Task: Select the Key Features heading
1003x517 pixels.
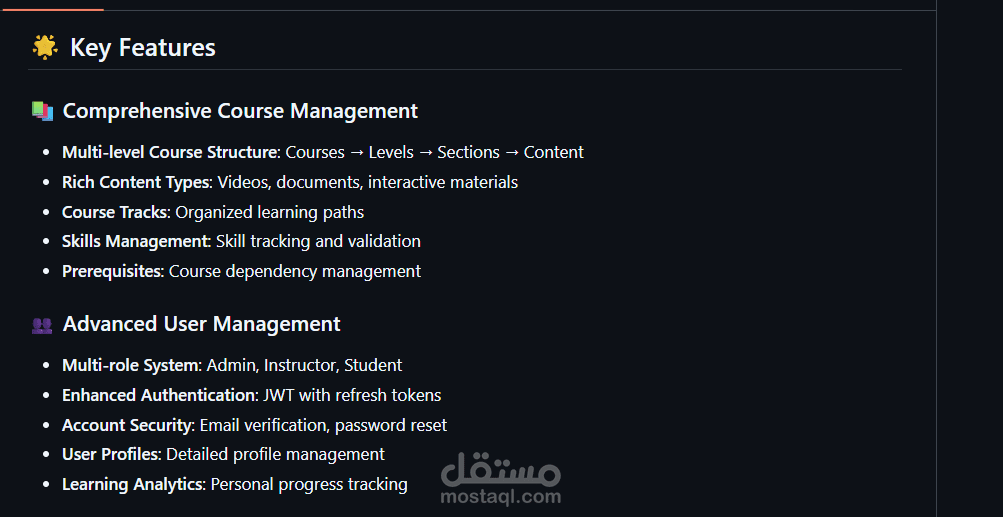Action: click(x=143, y=48)
